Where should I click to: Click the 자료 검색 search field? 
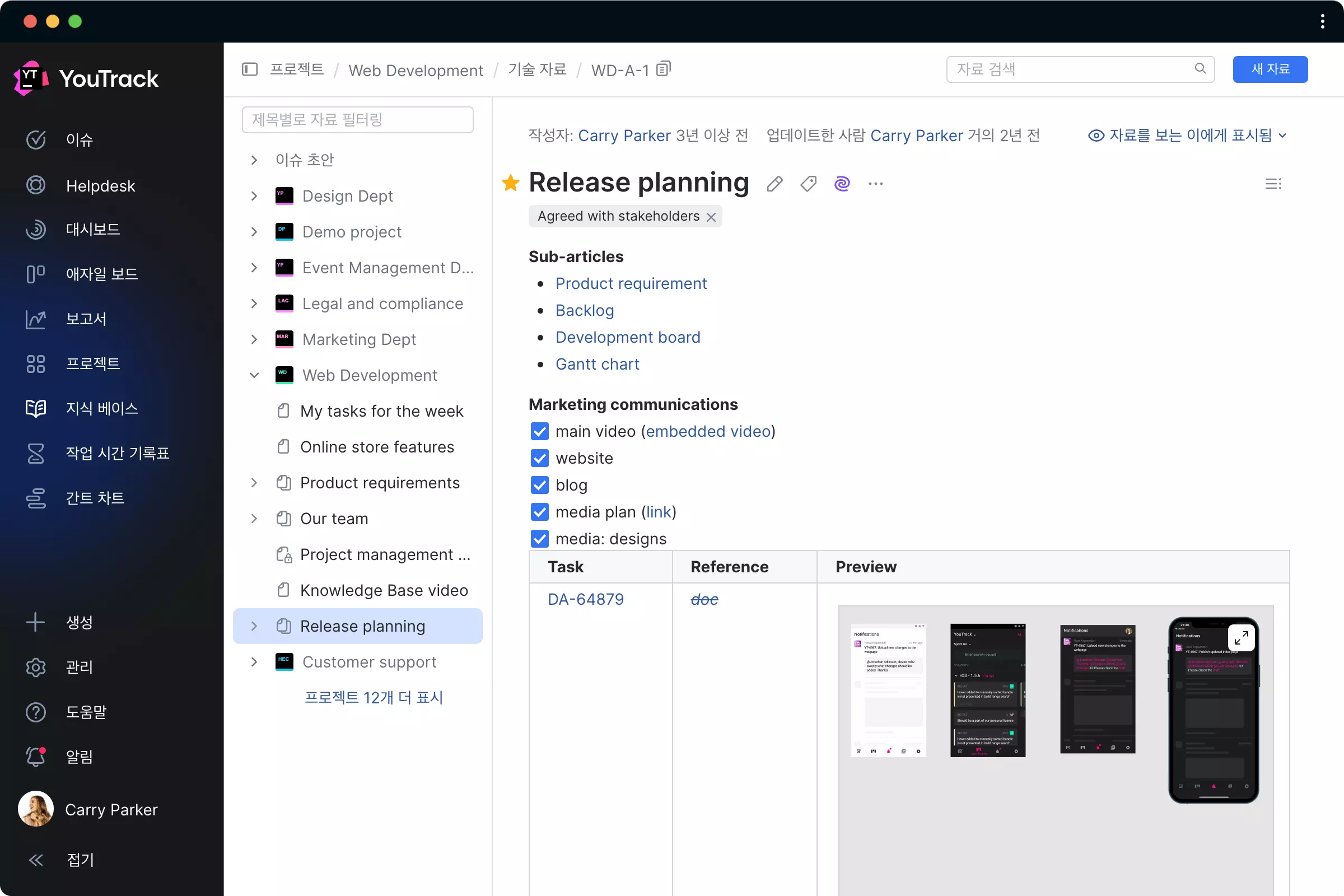[1073, 69]
